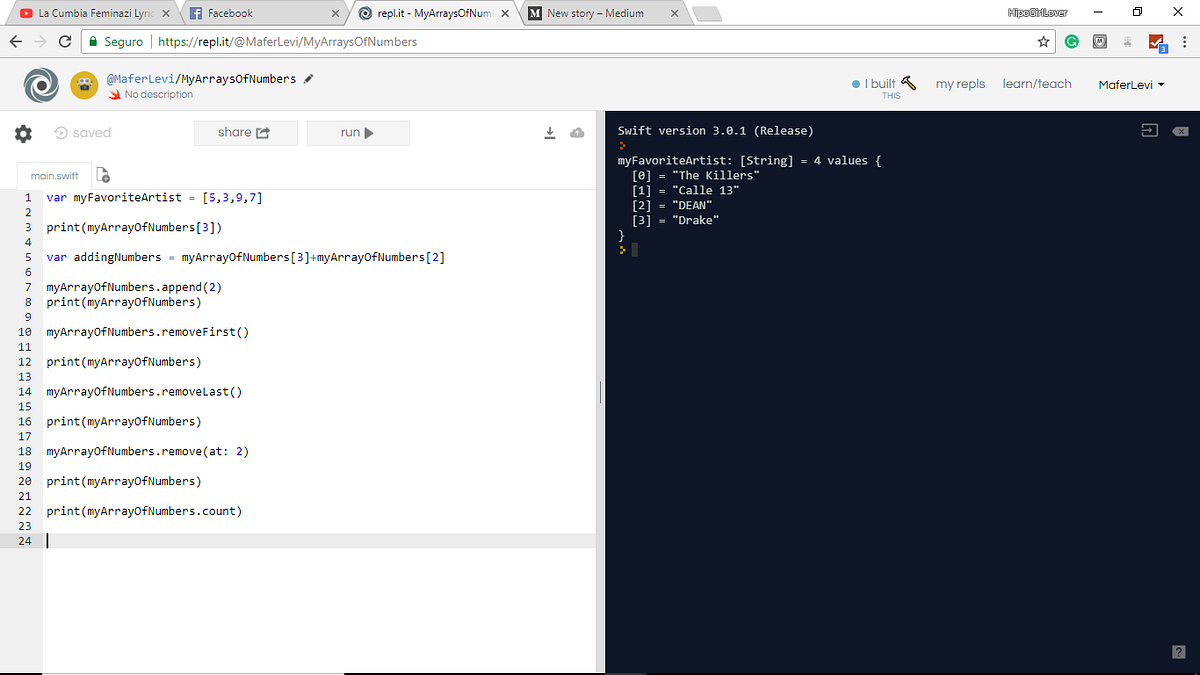Clear the console with the clear icon
The height and width of the screenshot is (675, 1200).
pyautogui.click(x=1180, y=131)
